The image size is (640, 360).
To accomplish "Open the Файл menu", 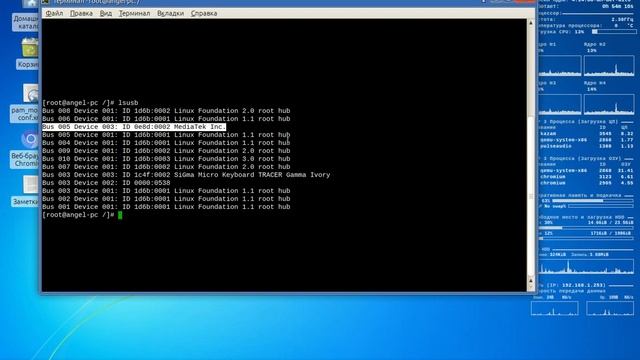I will pyautogui.click(x=54, y=13).
